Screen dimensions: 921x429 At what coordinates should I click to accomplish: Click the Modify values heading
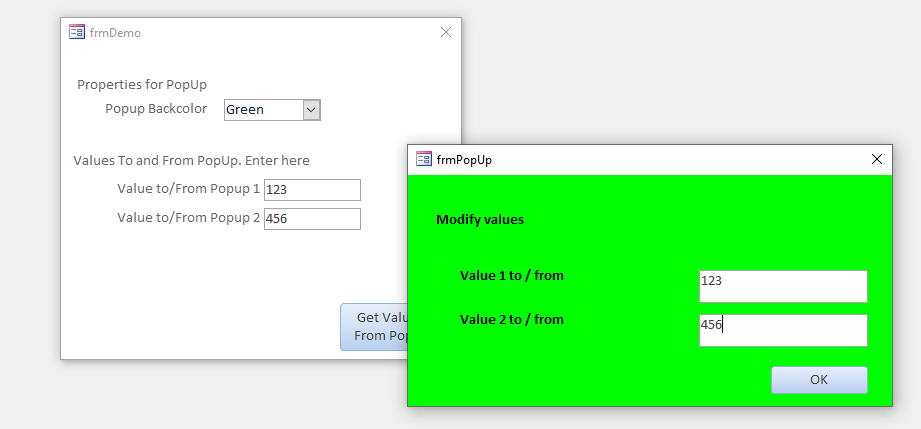click(x=480, y=219)
